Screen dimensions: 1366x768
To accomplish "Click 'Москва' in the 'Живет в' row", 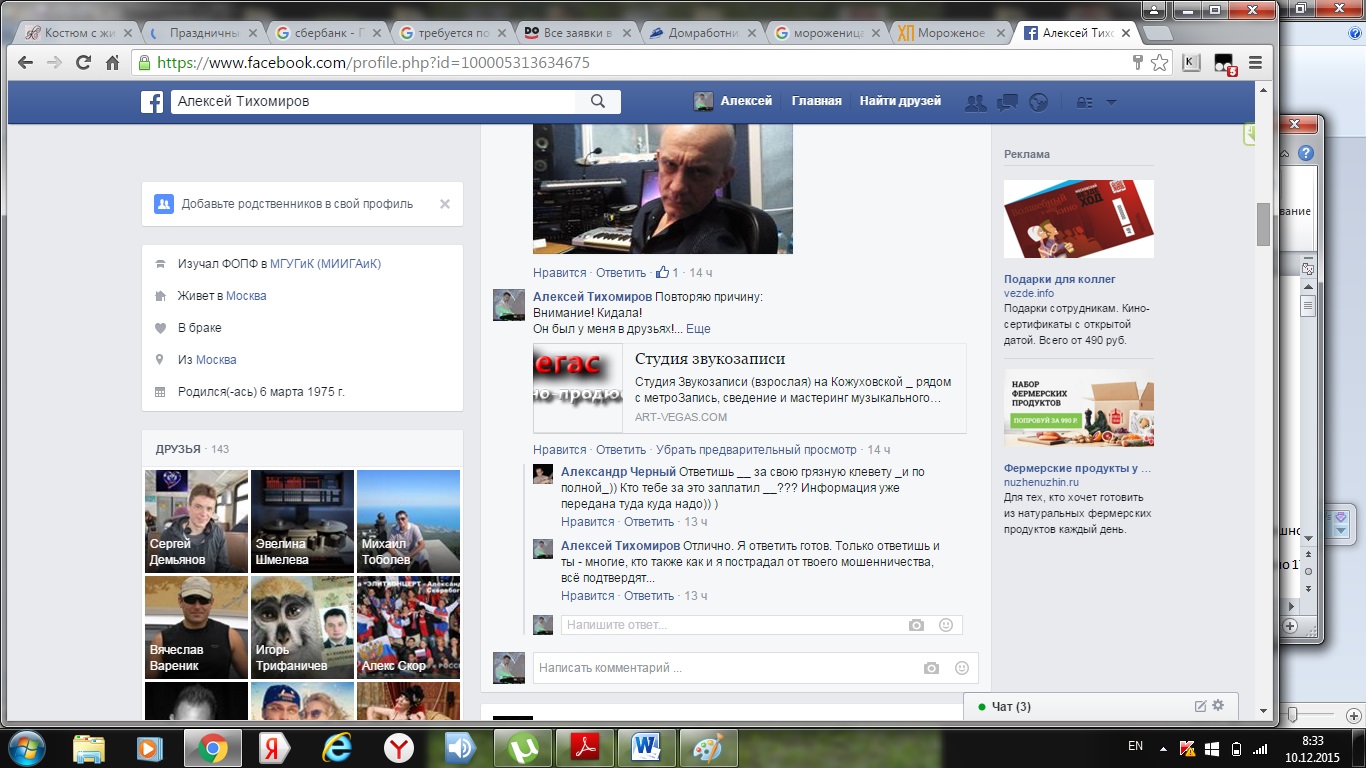I will 246,296.
